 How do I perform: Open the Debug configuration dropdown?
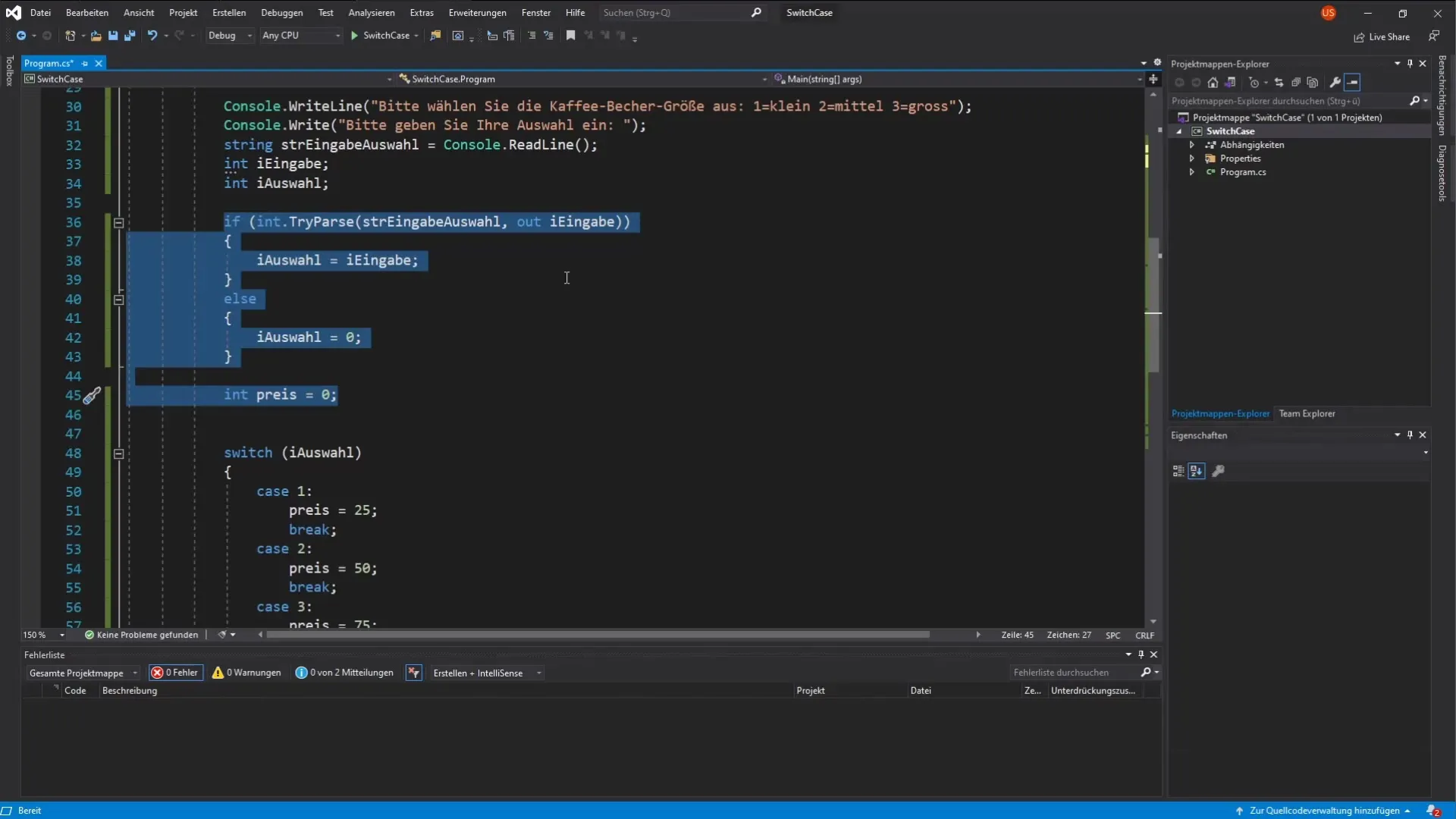coord(230,36)
